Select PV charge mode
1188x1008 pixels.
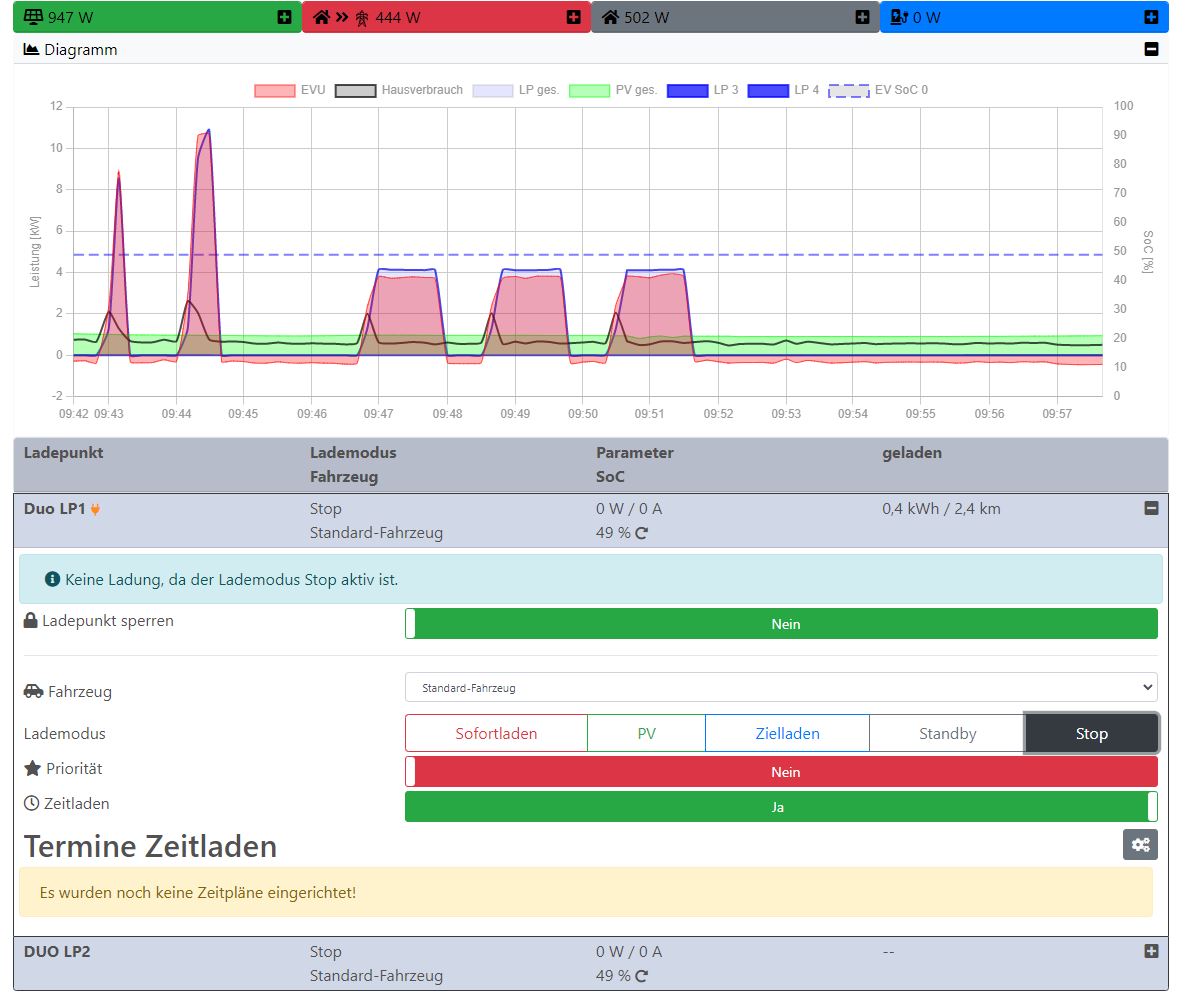(x=646, y=734)
